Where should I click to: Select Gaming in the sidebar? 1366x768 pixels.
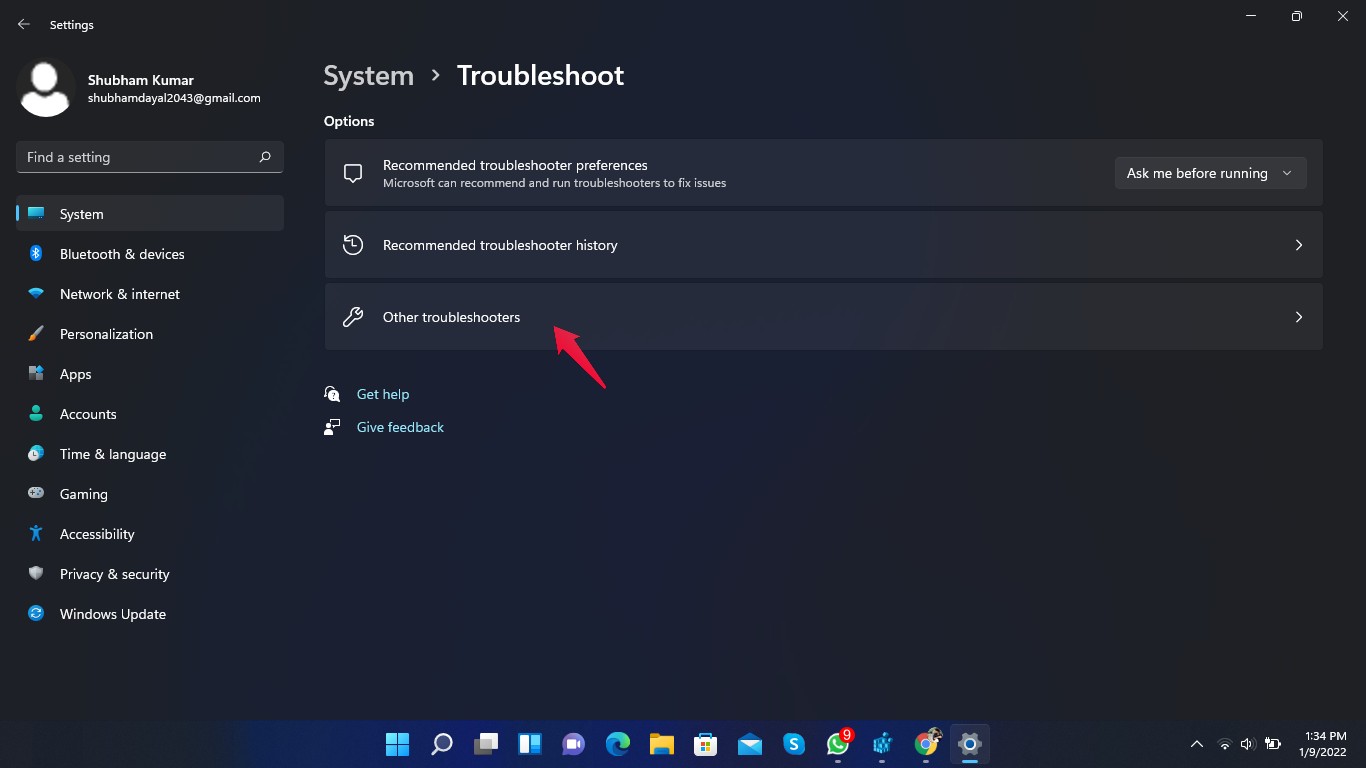(x=150, y=494)
